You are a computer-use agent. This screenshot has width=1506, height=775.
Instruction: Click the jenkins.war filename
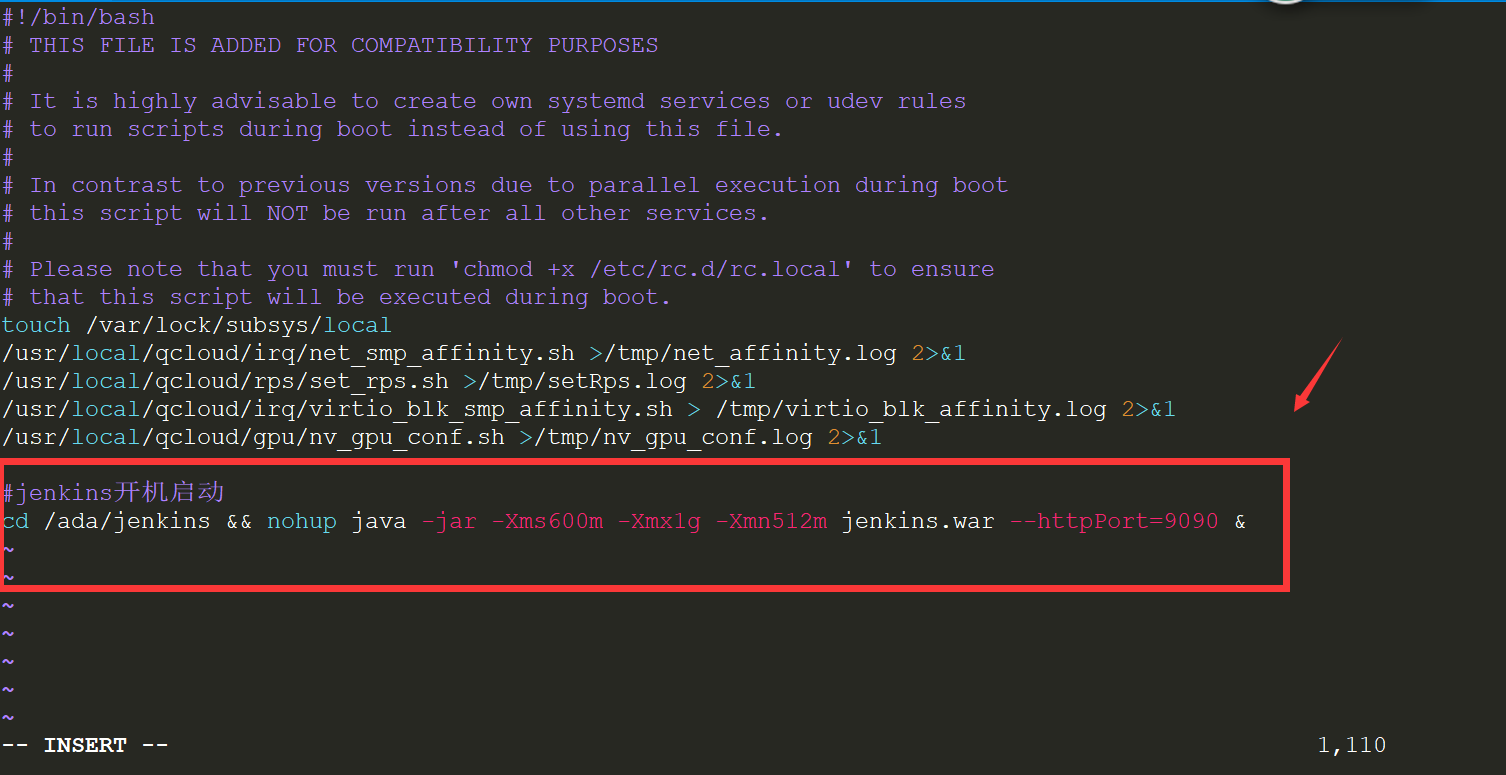pos(917,521)
